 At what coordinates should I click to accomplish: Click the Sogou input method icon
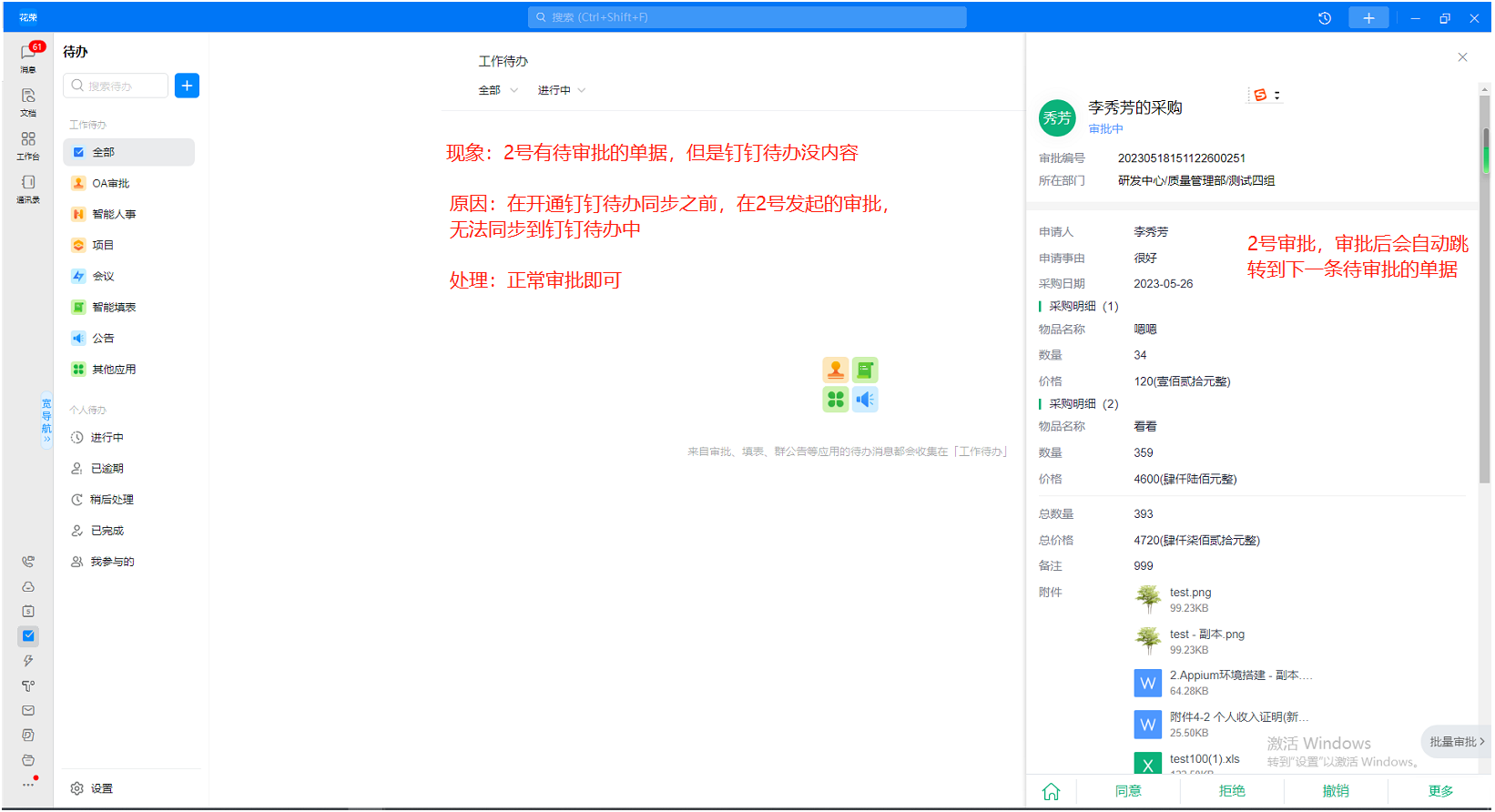click(x=1260, y=95)
